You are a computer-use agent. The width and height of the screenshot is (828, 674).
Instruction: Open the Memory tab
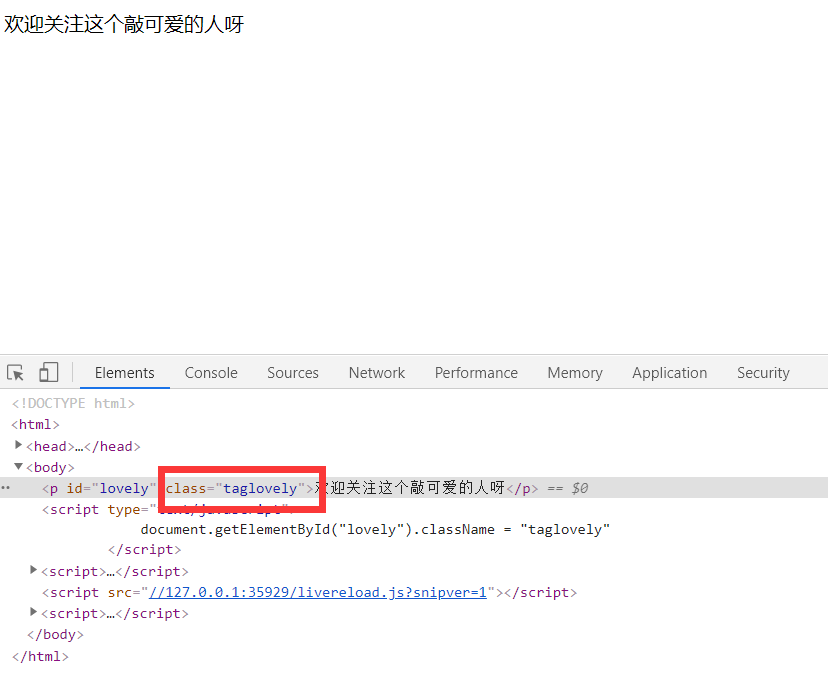(575, 373)
